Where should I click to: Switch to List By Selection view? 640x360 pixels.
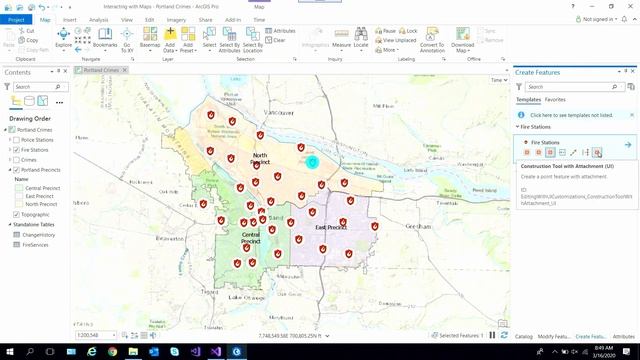pos(42,100)
